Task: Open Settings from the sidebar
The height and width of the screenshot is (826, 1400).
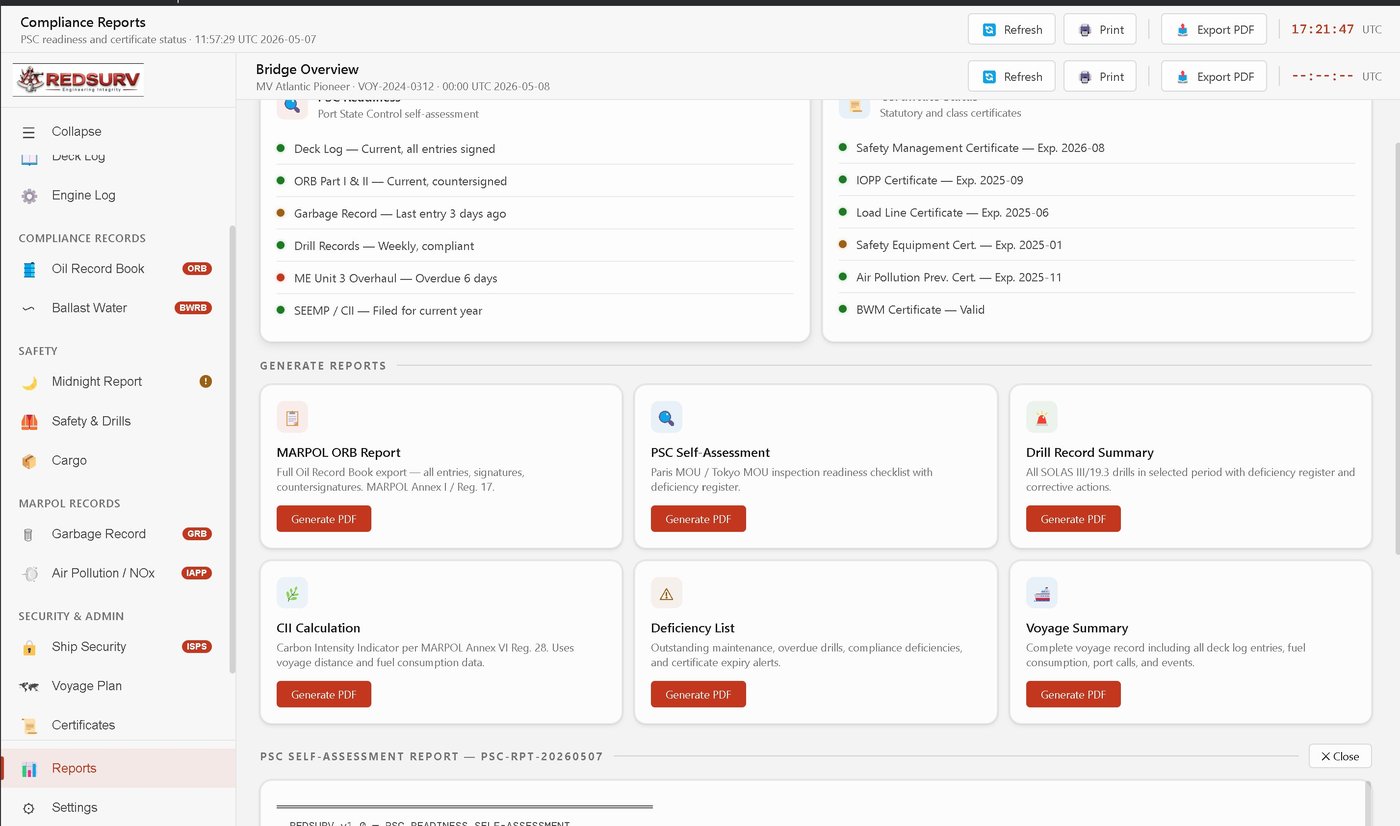Action: point(118,807)
